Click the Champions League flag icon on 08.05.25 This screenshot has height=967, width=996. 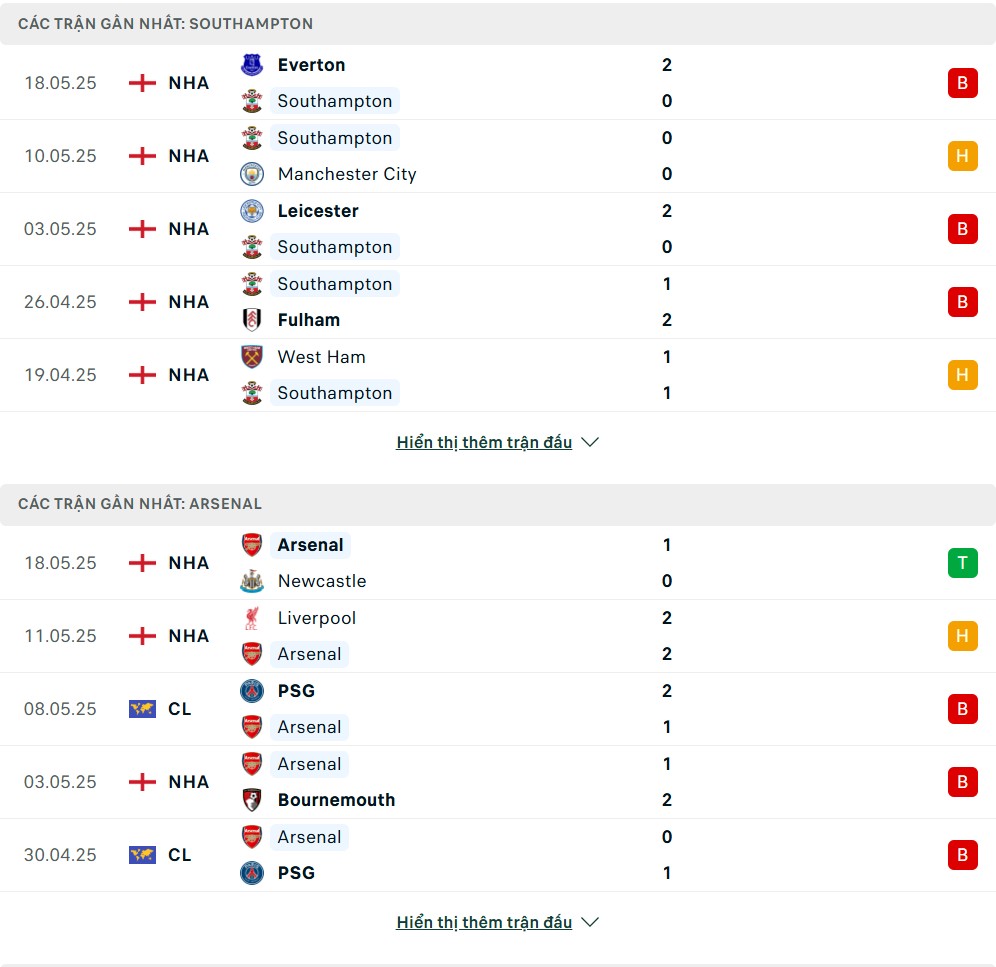tap(142, 709)
